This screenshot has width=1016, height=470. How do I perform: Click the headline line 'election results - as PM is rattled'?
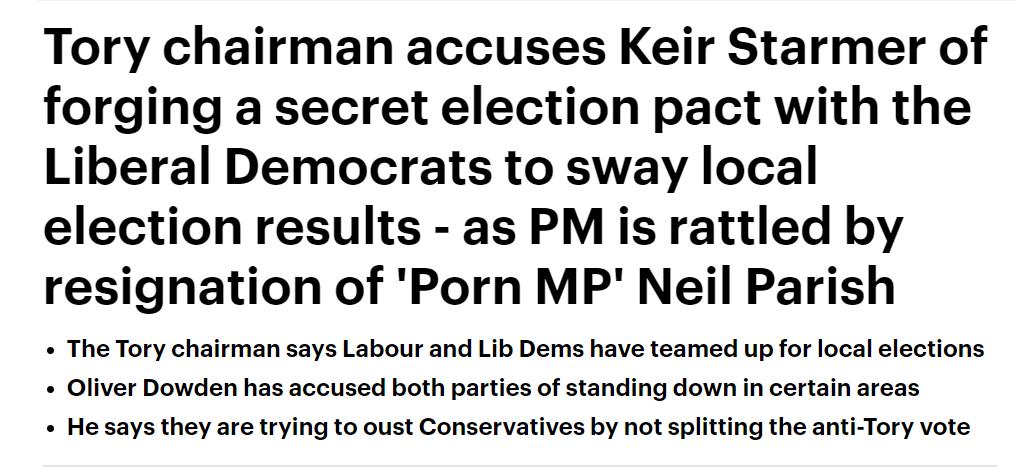click(472, 227)
